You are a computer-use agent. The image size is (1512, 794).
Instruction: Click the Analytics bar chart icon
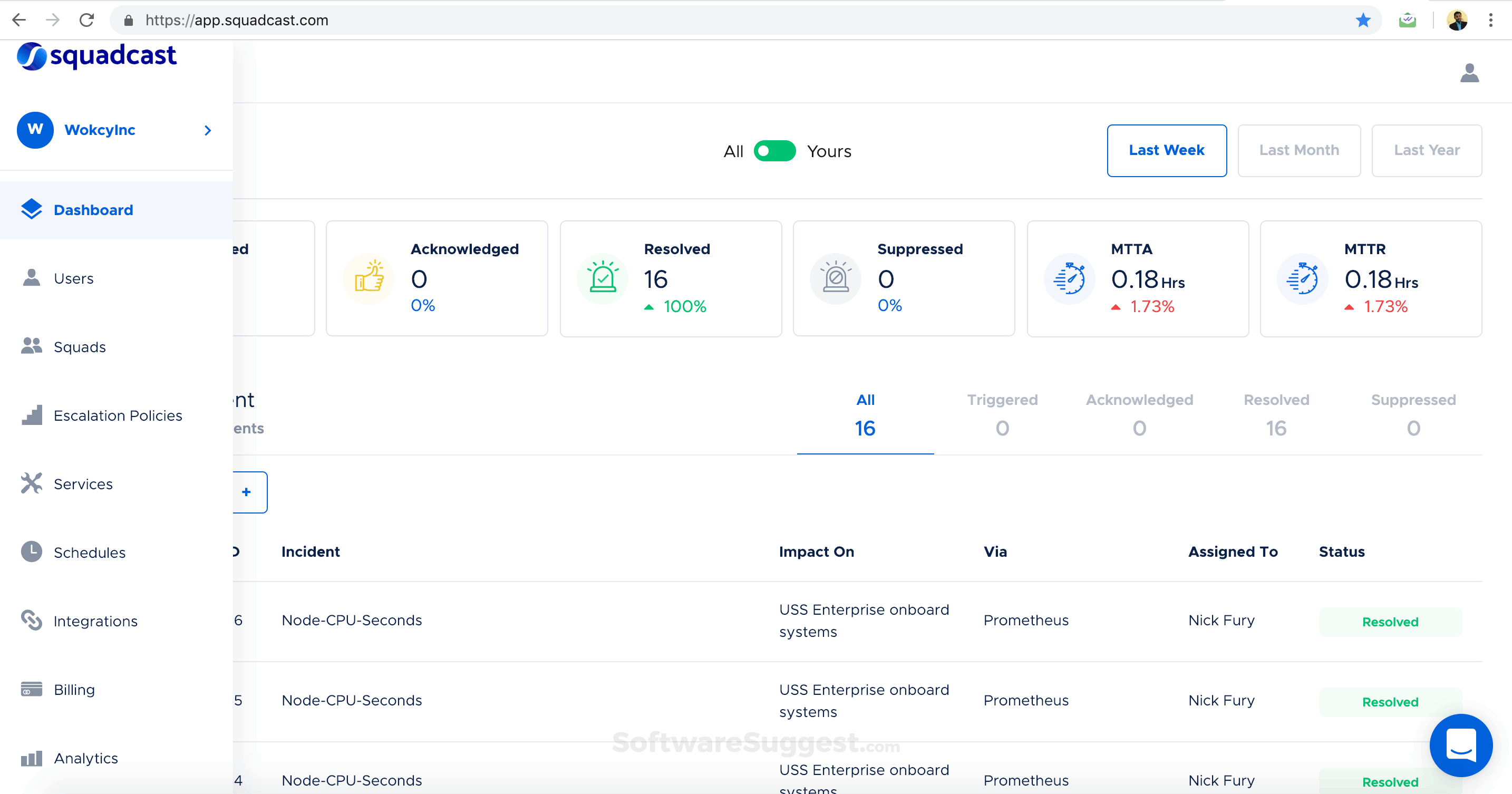coord(31,758)
